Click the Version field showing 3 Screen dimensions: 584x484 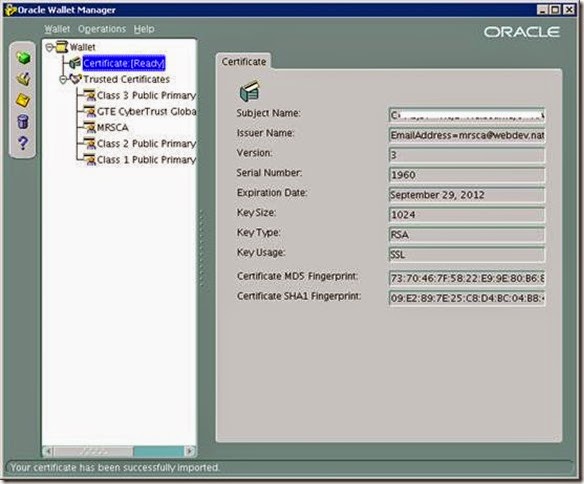pos(467,155)
